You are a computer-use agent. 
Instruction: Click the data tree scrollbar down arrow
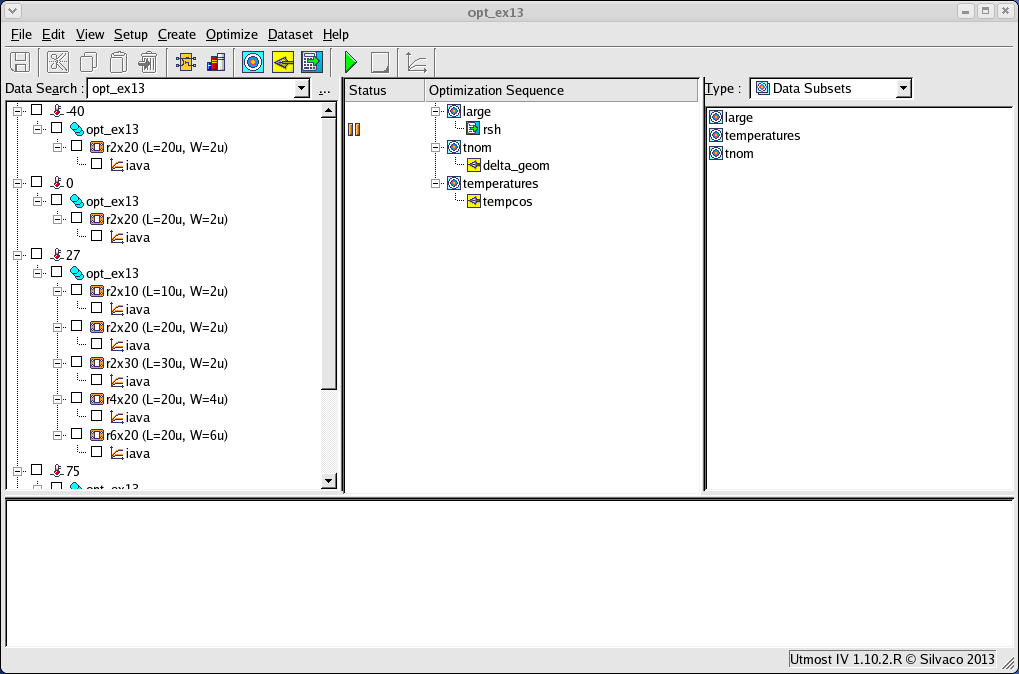[x=329, y=481]
